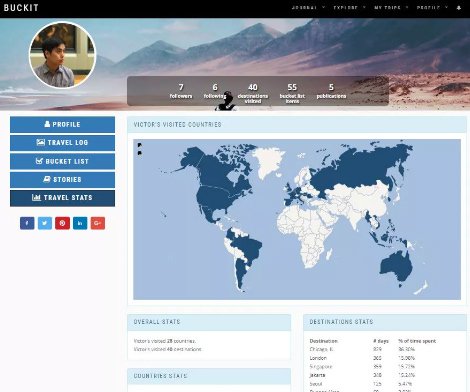Zoom in on the visited countries map
470x392 pixels.
(x=140, y=145)
